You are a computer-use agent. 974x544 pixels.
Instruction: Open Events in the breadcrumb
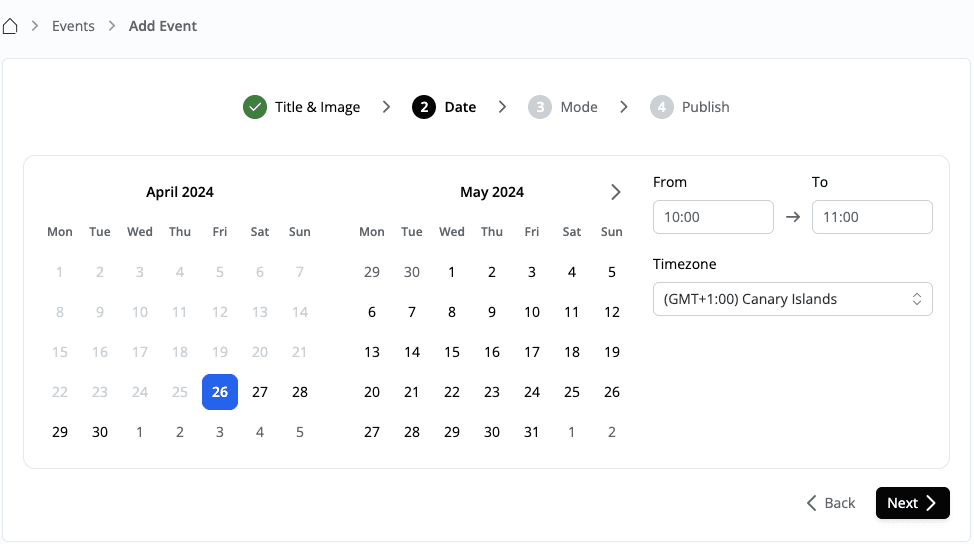73,26
